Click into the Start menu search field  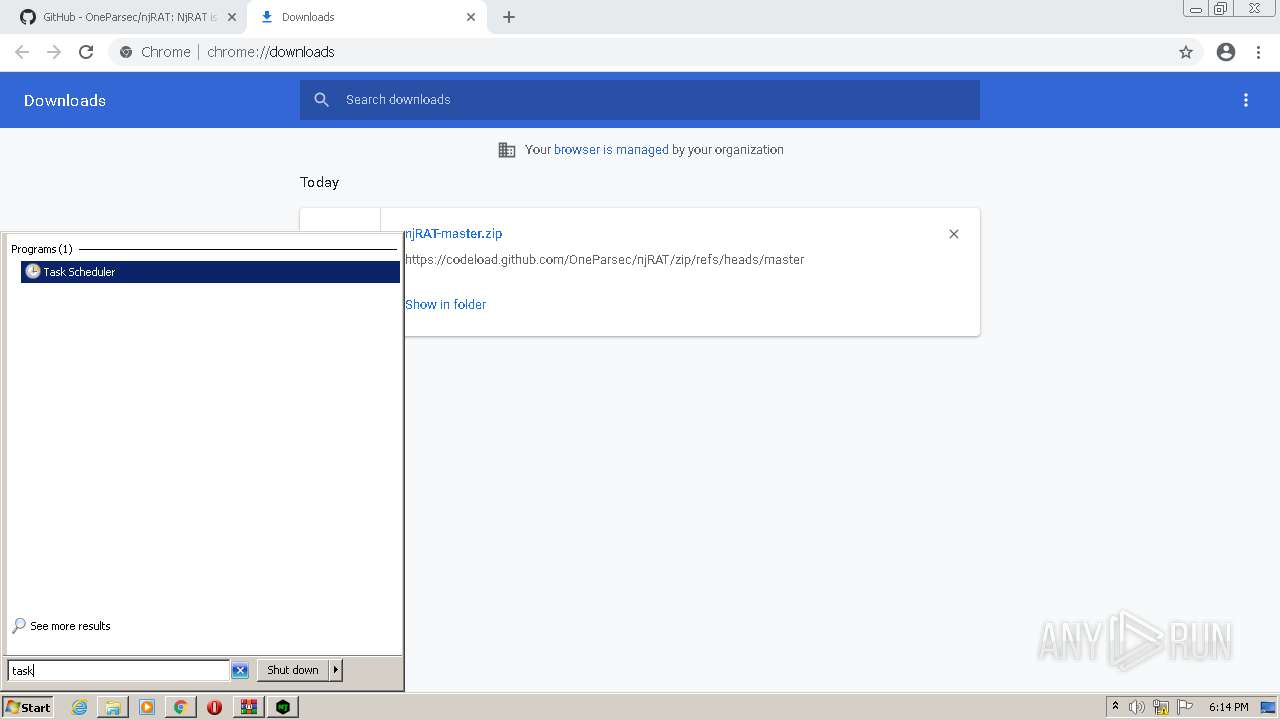tap(119, 671)
